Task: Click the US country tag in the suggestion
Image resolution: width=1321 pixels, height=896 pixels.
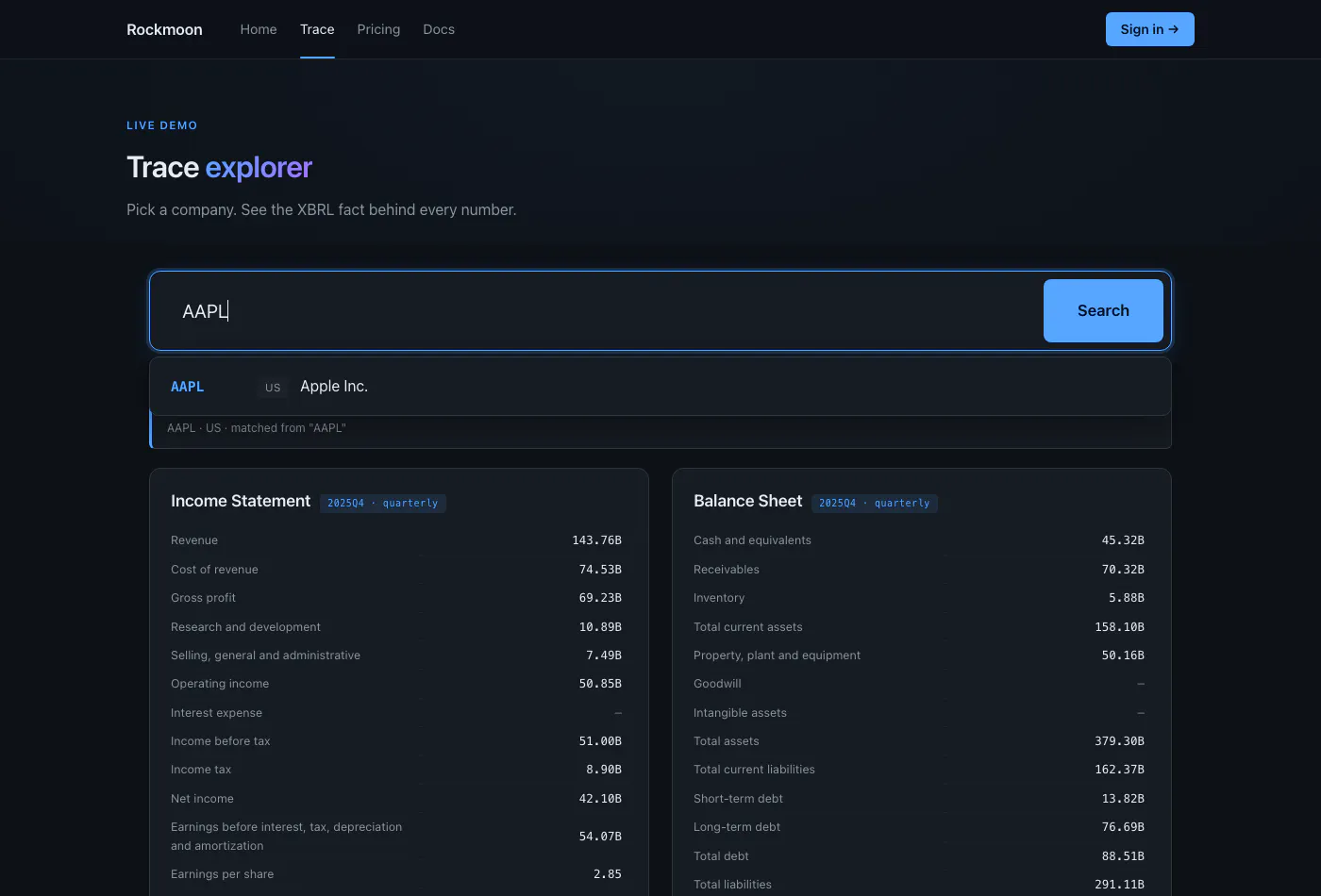Action: [273, 388]
